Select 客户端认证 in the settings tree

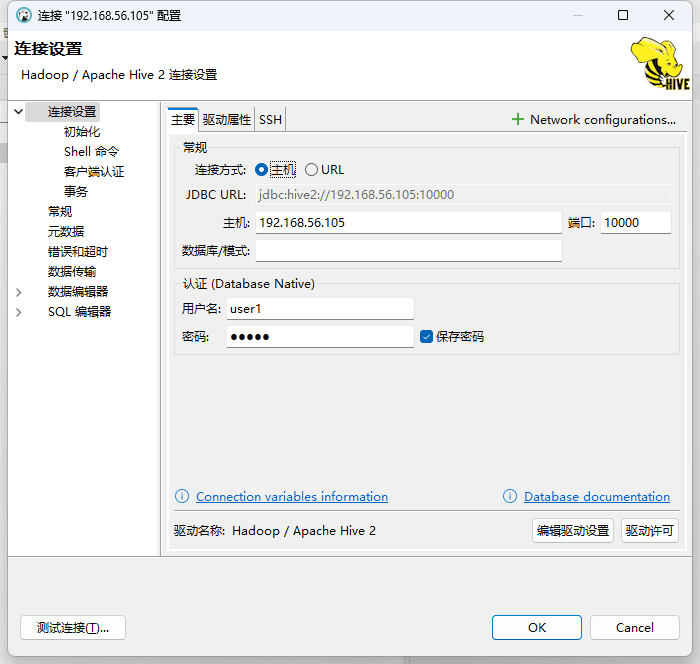pos(94,172)
